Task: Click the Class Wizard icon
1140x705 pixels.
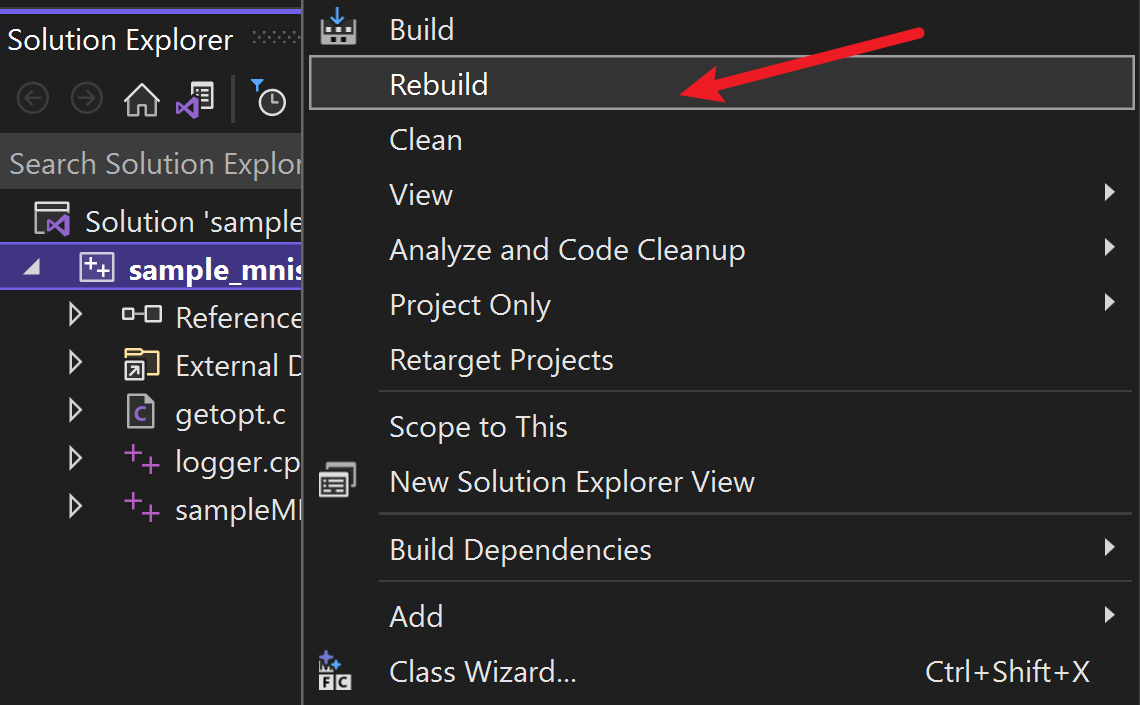Action: (x=334, y=670)
